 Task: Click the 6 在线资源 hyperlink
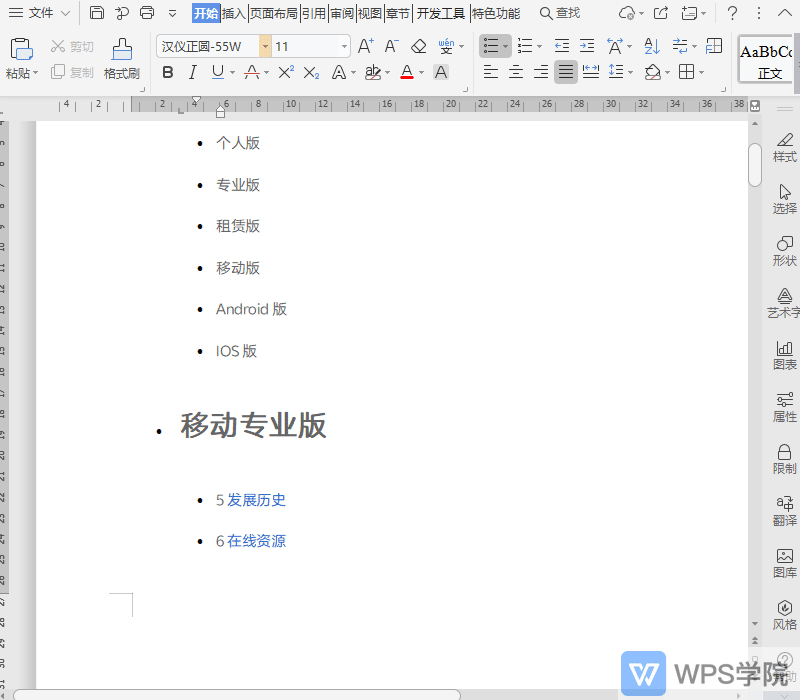250,541
